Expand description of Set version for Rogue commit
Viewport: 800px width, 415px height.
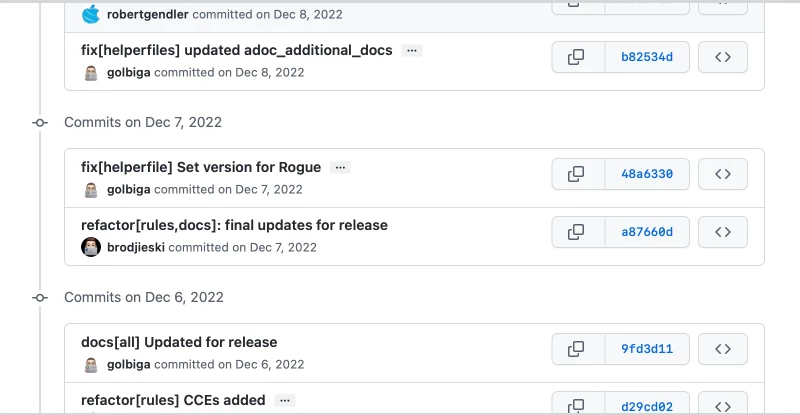pos(340,167)
